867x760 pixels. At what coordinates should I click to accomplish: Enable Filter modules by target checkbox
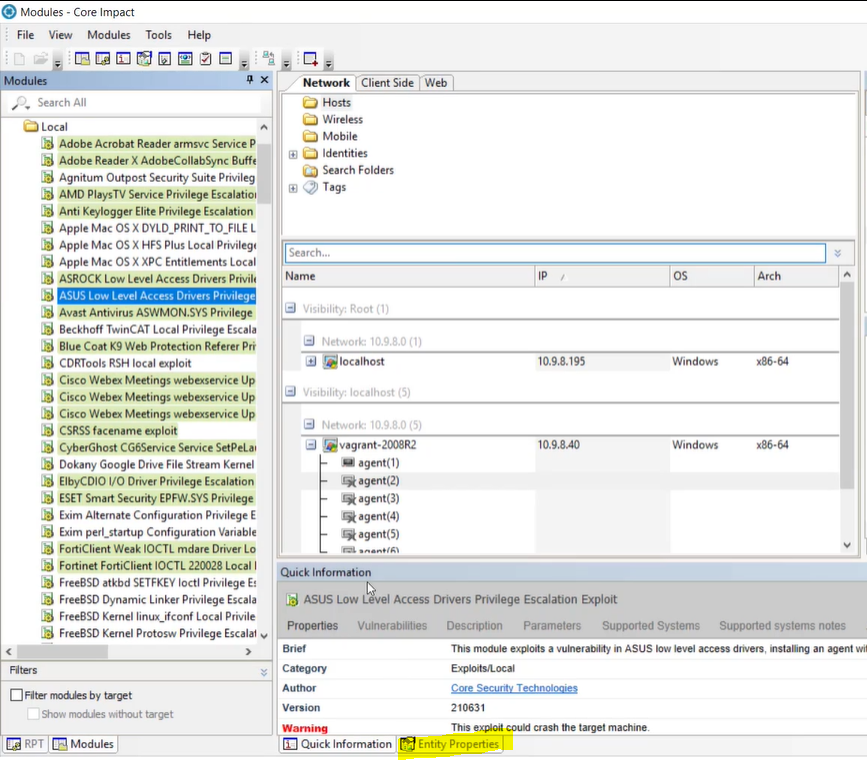click(x=16, y=695)
